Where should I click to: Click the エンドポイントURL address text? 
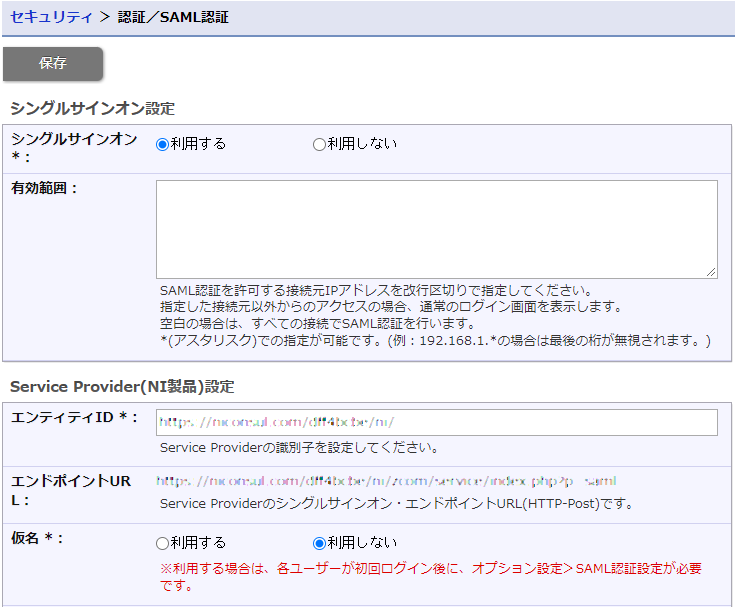click(386, 481)
